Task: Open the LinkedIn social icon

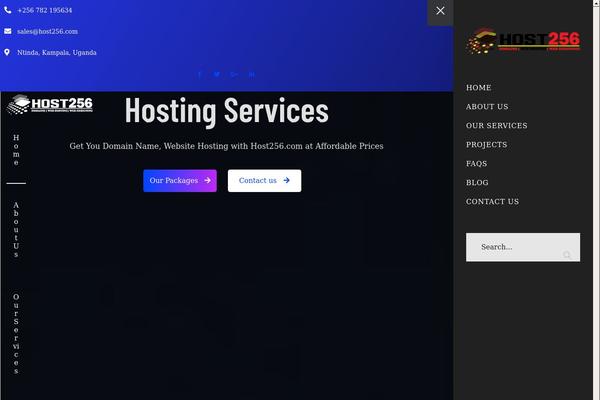Action: [x=251, y=74]
